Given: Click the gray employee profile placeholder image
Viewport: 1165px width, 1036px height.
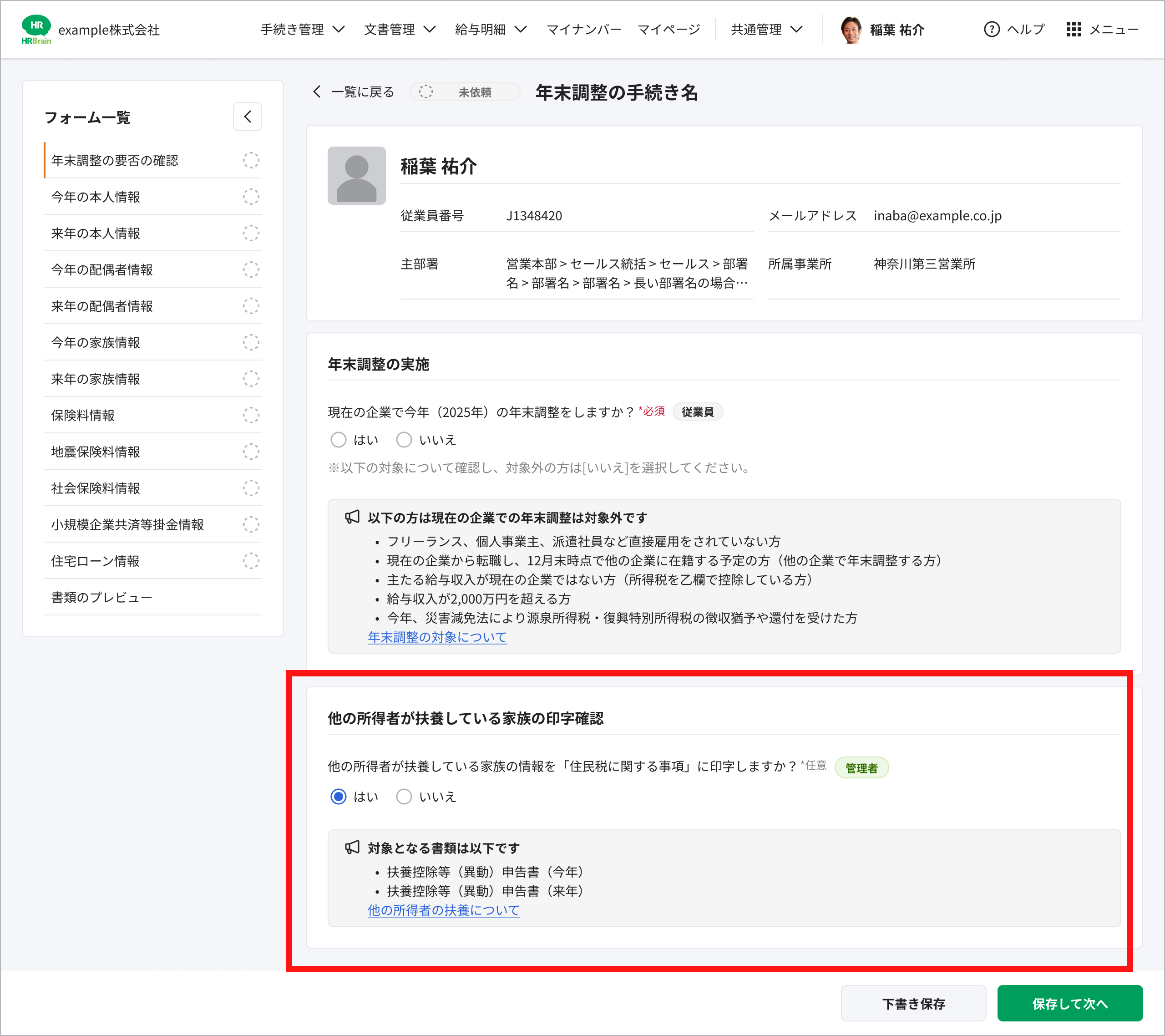Looking at the screenshot, I should [x=356, y=176].
